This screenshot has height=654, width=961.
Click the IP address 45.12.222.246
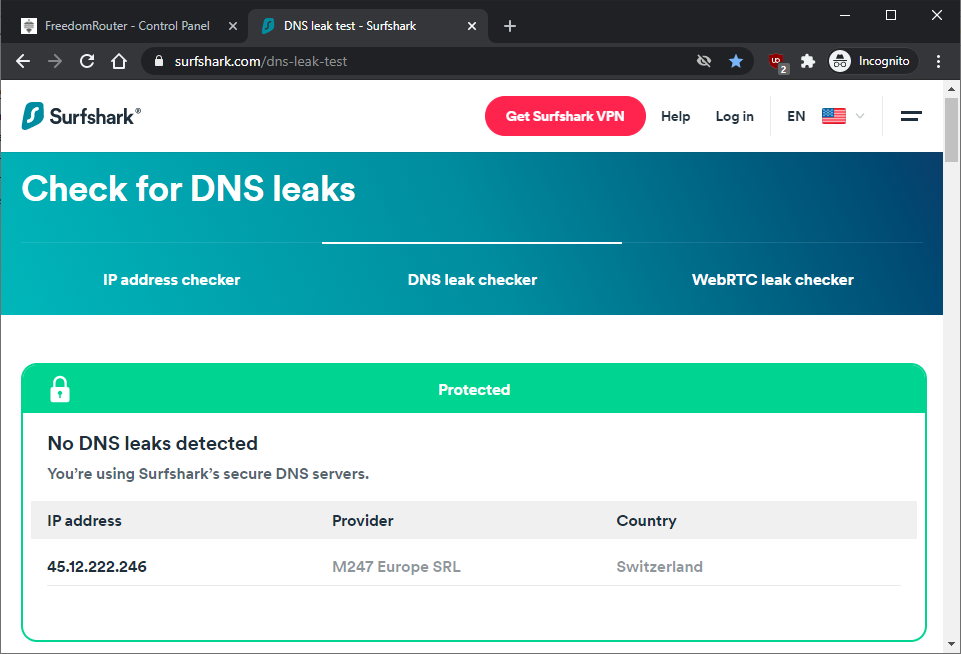pyautogui.click(x=97, y=566)
